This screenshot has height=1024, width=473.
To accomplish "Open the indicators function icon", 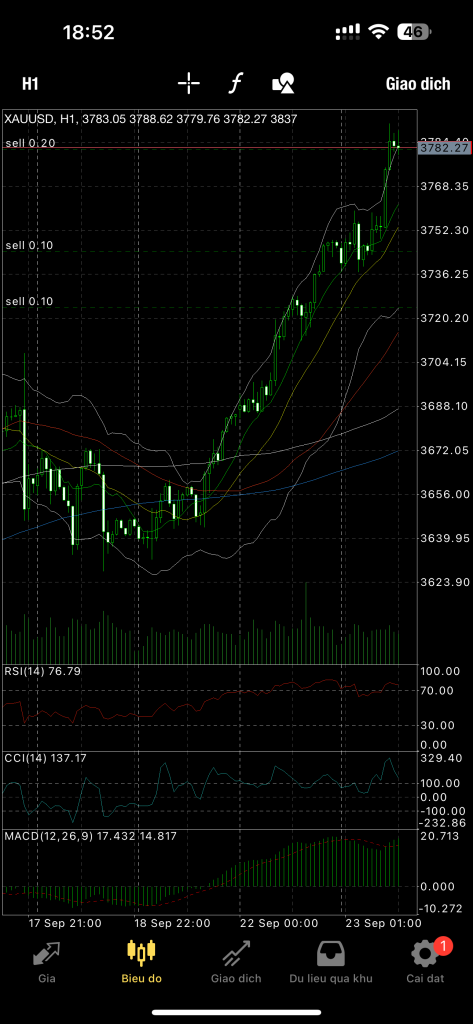I will [x=236, y=83].
